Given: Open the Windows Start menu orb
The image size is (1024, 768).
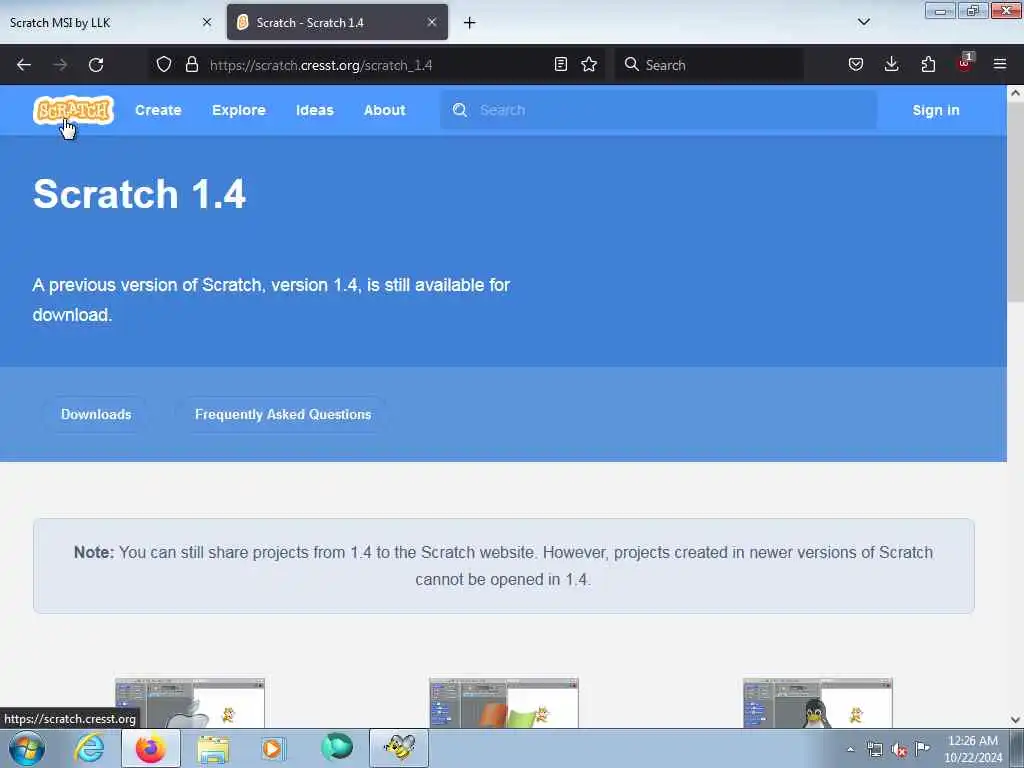Looking at the screenshot, I should [27, 748].
